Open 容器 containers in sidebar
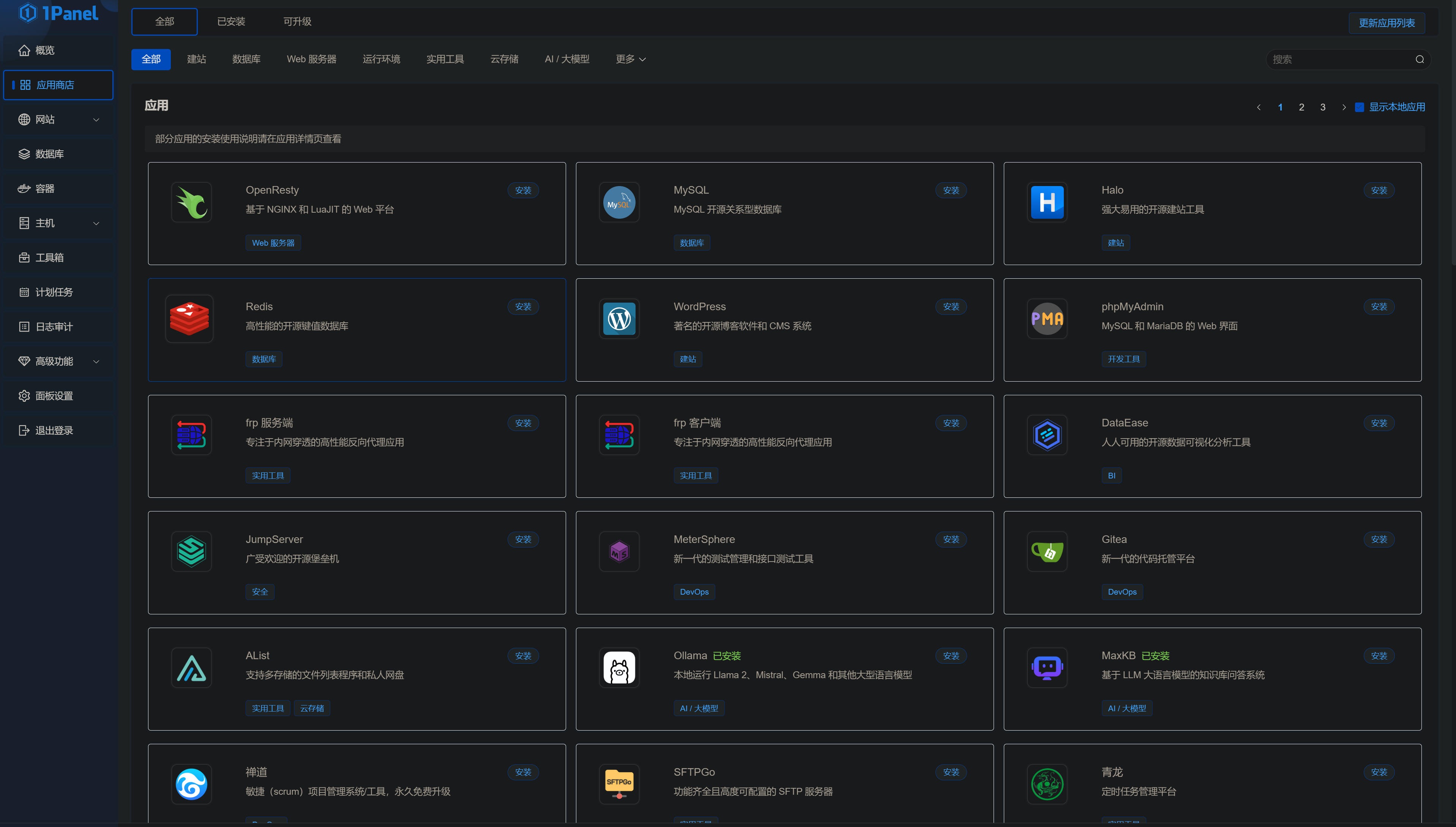The image size is (1456, 827). click(x=58, y=189)
